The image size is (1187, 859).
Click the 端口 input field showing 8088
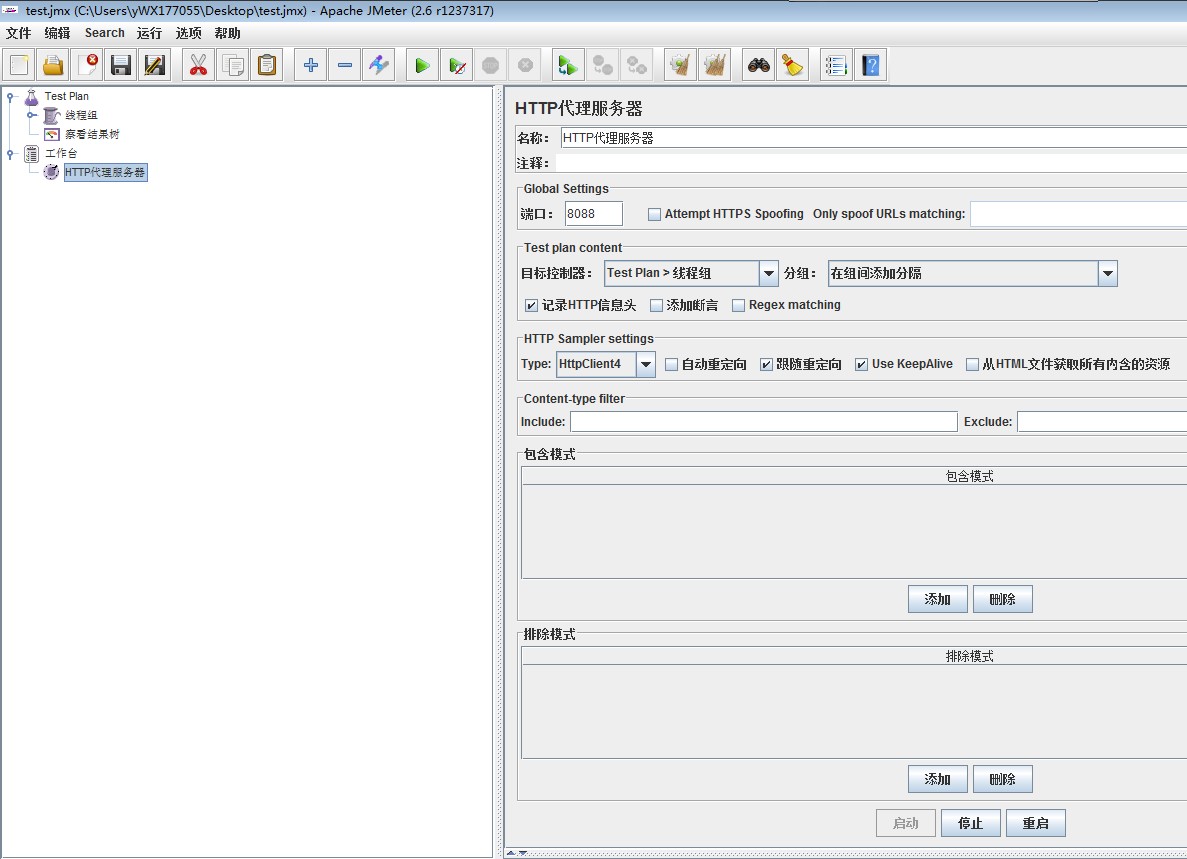[x=594, y=213]
